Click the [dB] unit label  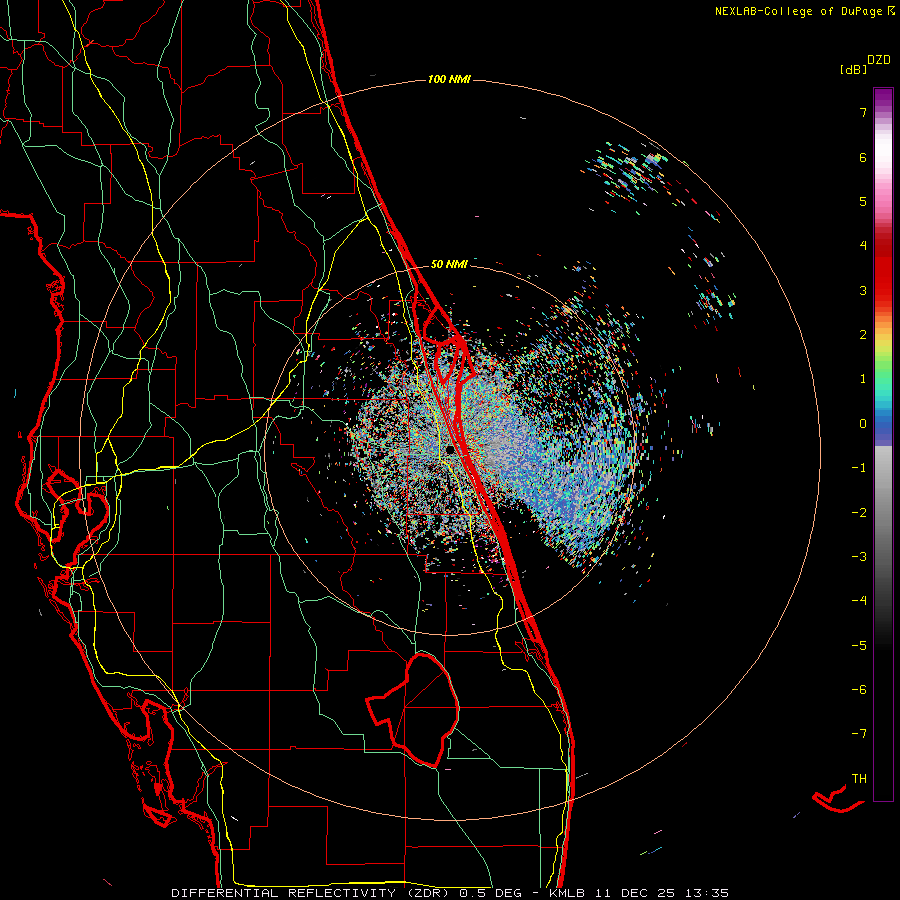854,70
